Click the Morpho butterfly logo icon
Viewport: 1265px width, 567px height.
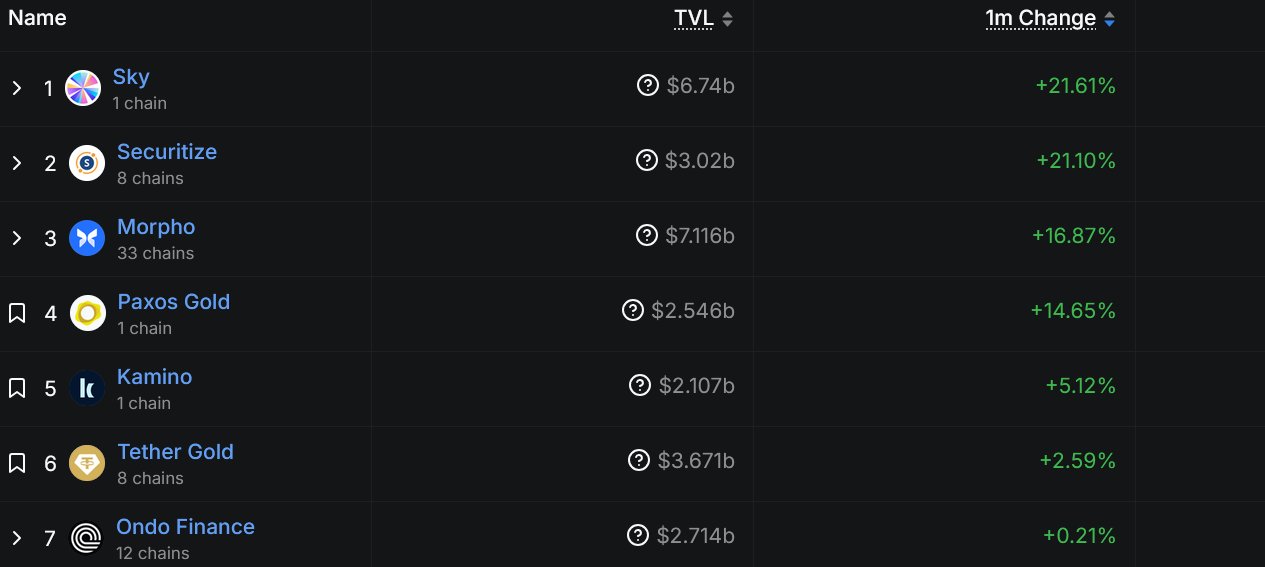[87, 238]
